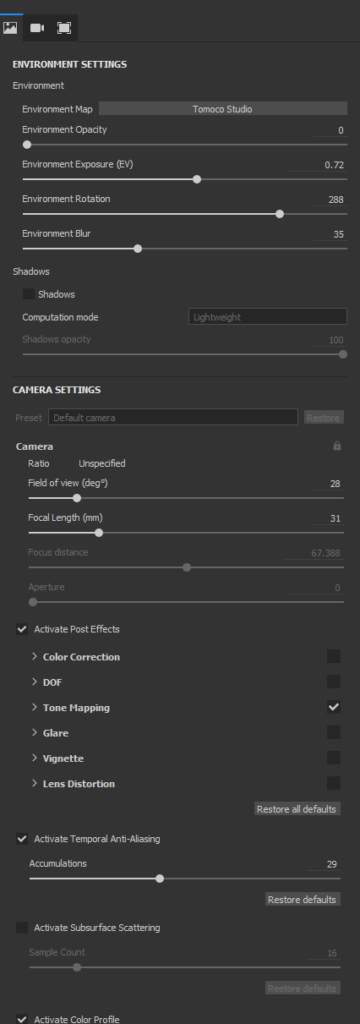Viewport: 360px width, 1024px height.
Task: Switch to the video camera tab icon
Action: (37, 28)
